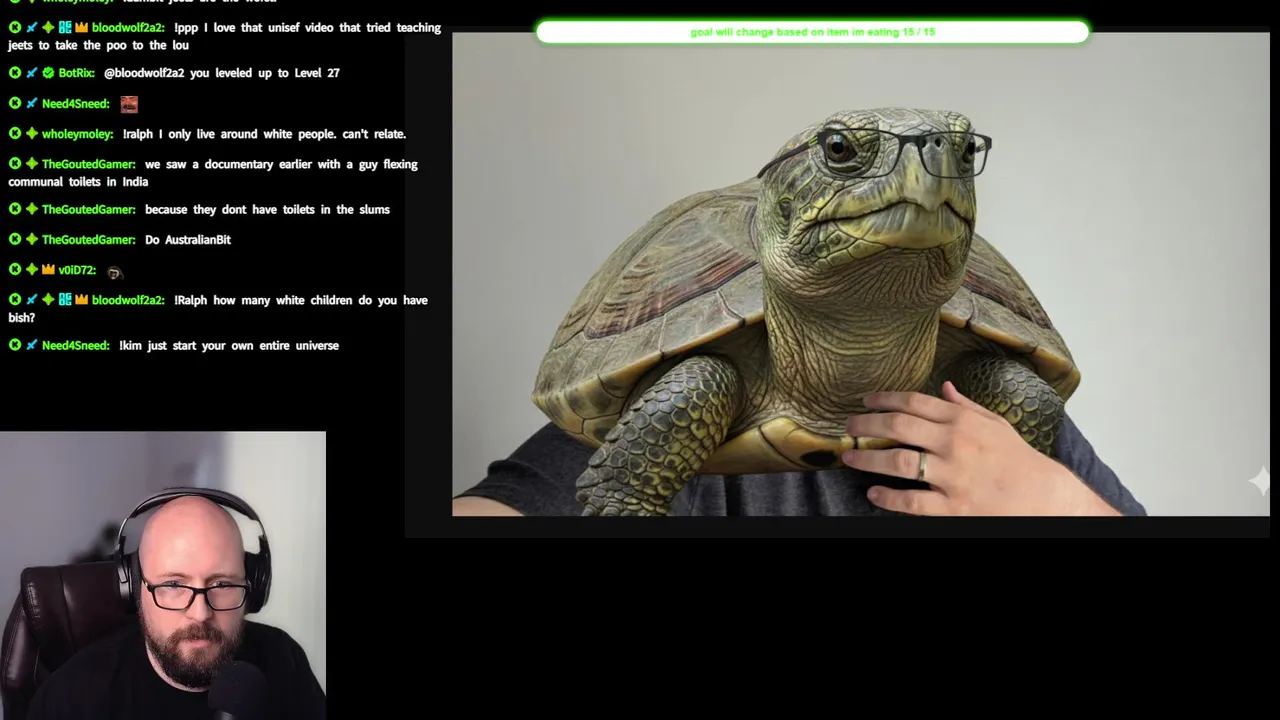Click the text 'just start your own entire universe'
Viewport: 1280px width, 720px height.
click(243, 345)
